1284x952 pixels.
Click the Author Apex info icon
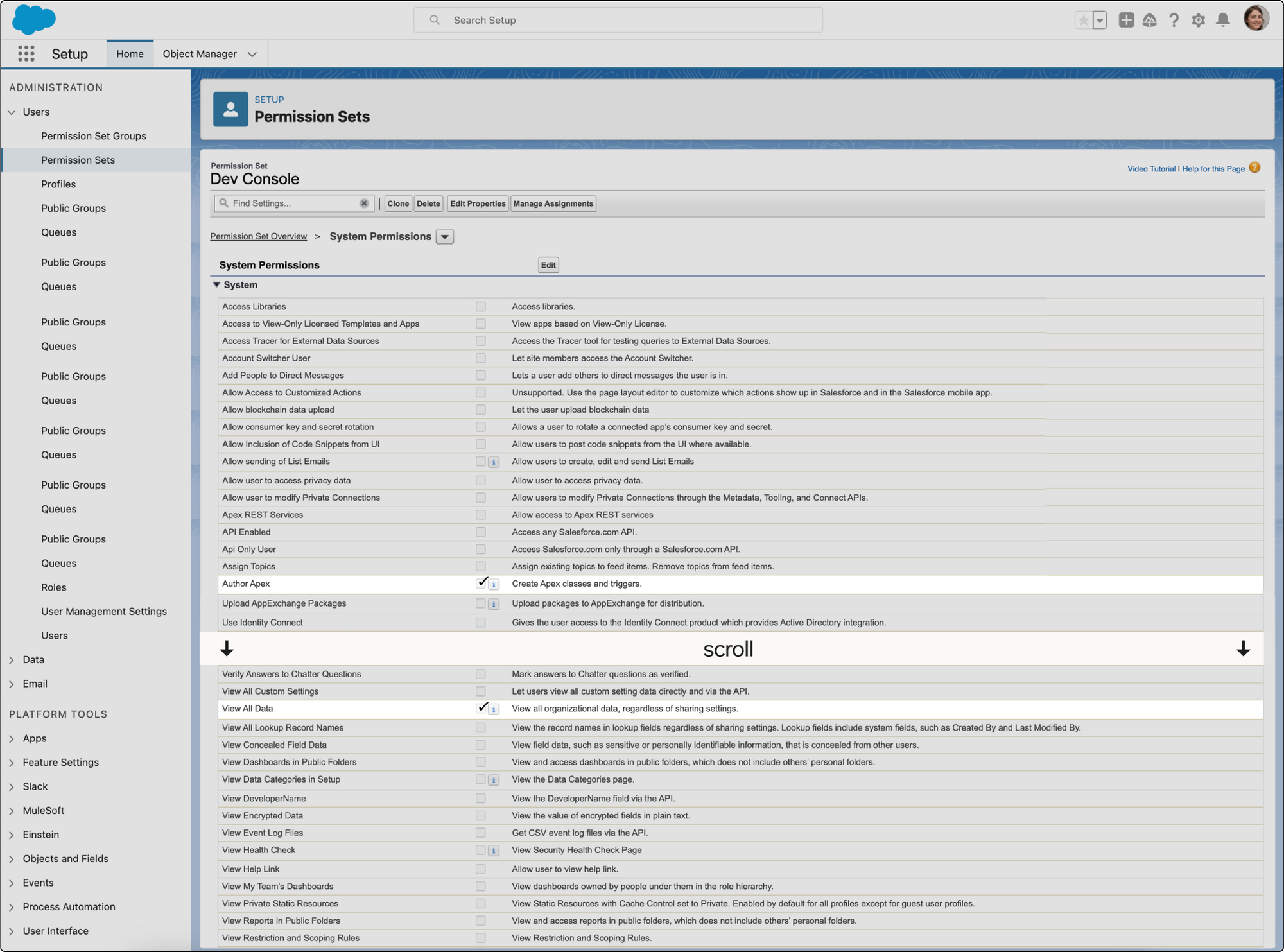click(494, 584)
